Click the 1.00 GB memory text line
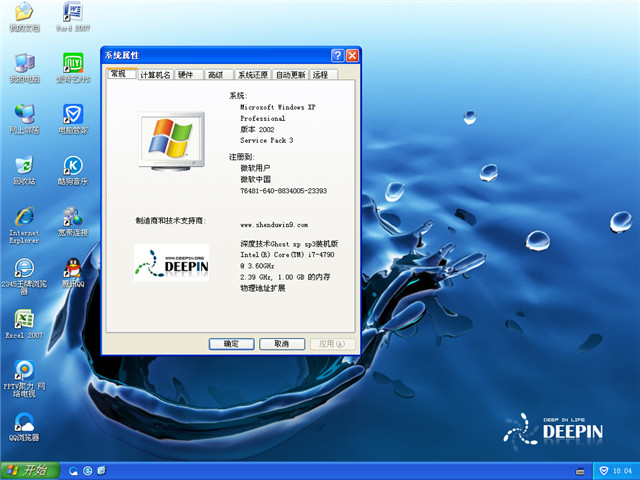Viewport: 640px width, 480px height. click(285, 277)
